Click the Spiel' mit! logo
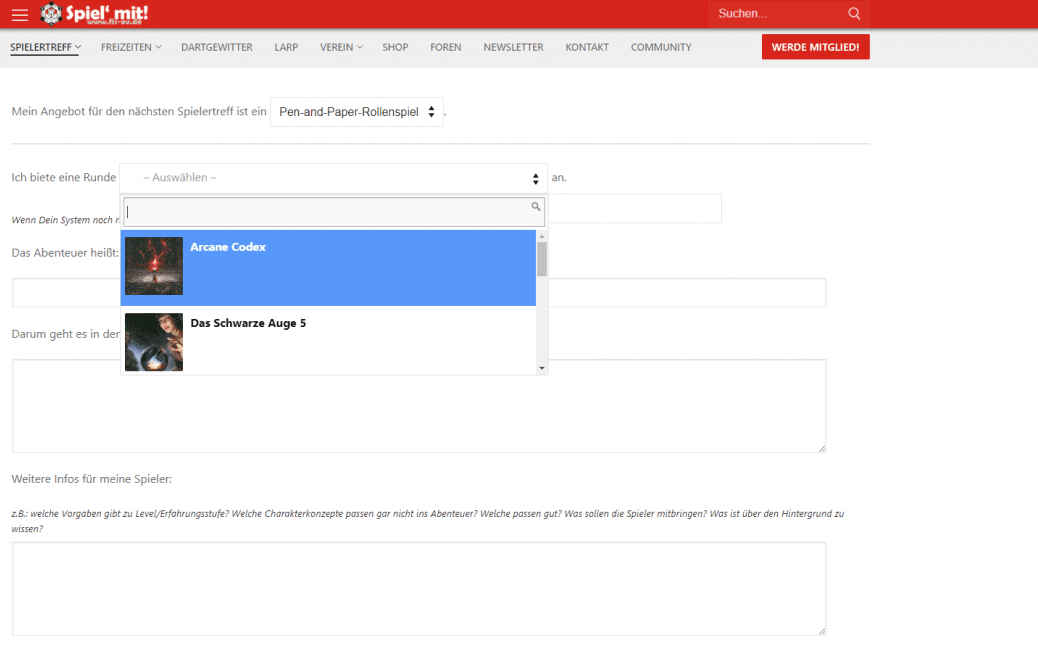This screenshot has width=1038, height=651. click(x=94, y=14)
